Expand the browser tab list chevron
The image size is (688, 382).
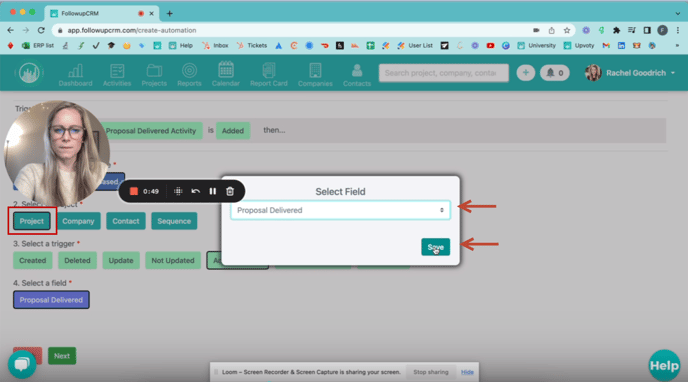pyautogui.click(x=678, y=14)
